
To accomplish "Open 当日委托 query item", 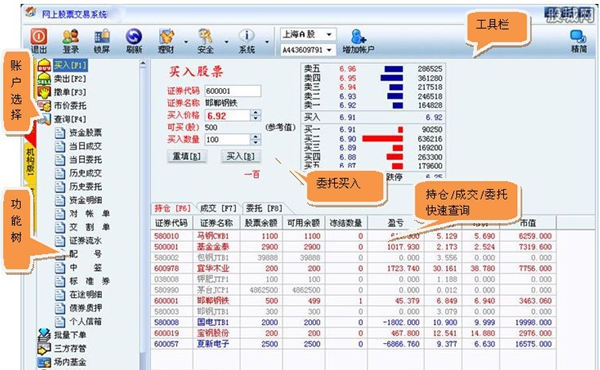I will 85,160.
